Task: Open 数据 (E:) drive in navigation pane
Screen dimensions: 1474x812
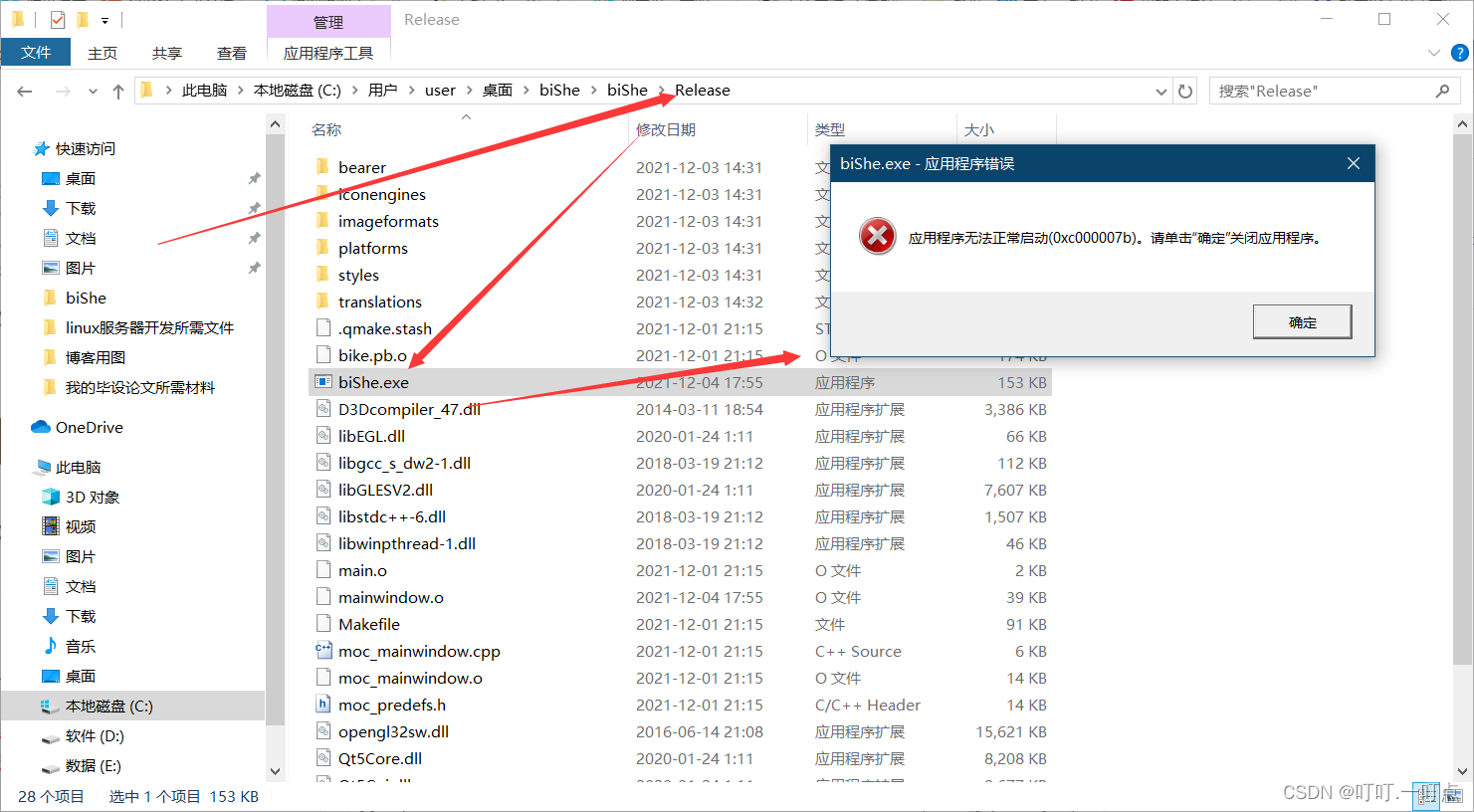Action: [81, 765]
